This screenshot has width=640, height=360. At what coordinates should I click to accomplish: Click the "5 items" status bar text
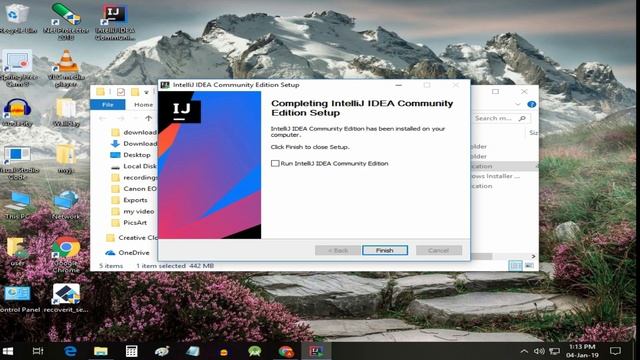(111, 266)
